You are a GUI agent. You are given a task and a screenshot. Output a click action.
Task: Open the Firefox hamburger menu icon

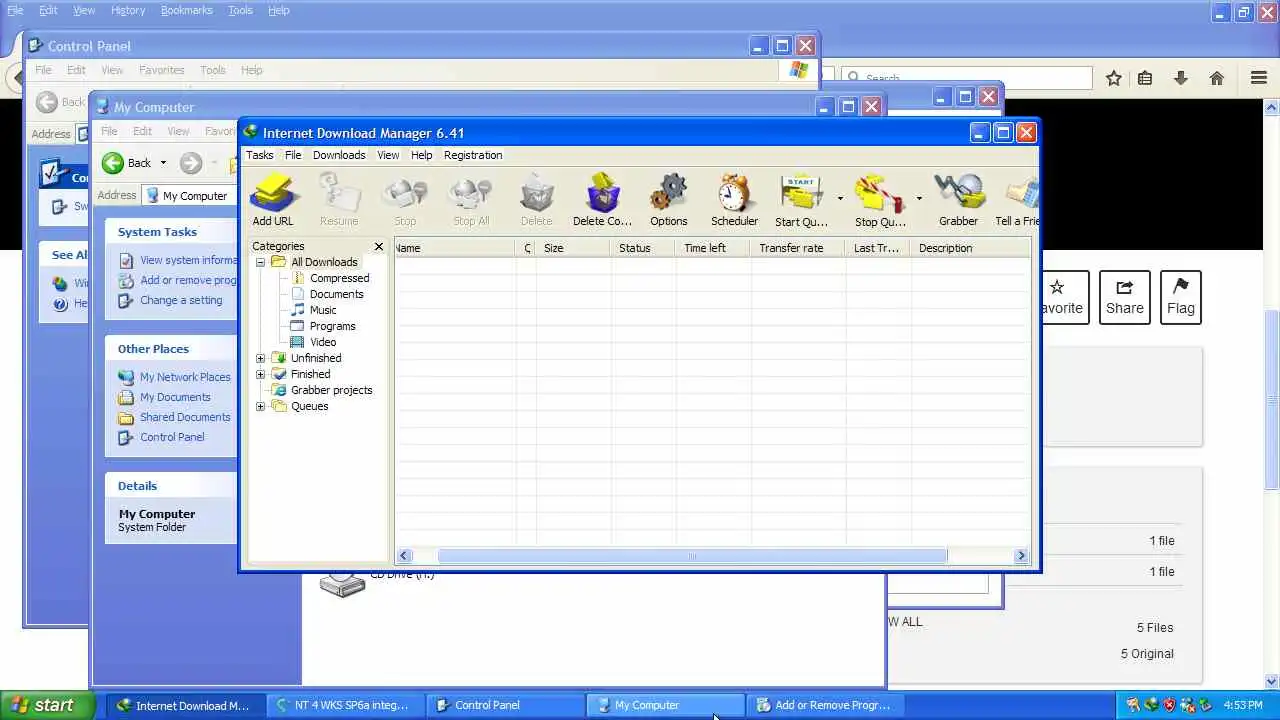[1259, 78]
